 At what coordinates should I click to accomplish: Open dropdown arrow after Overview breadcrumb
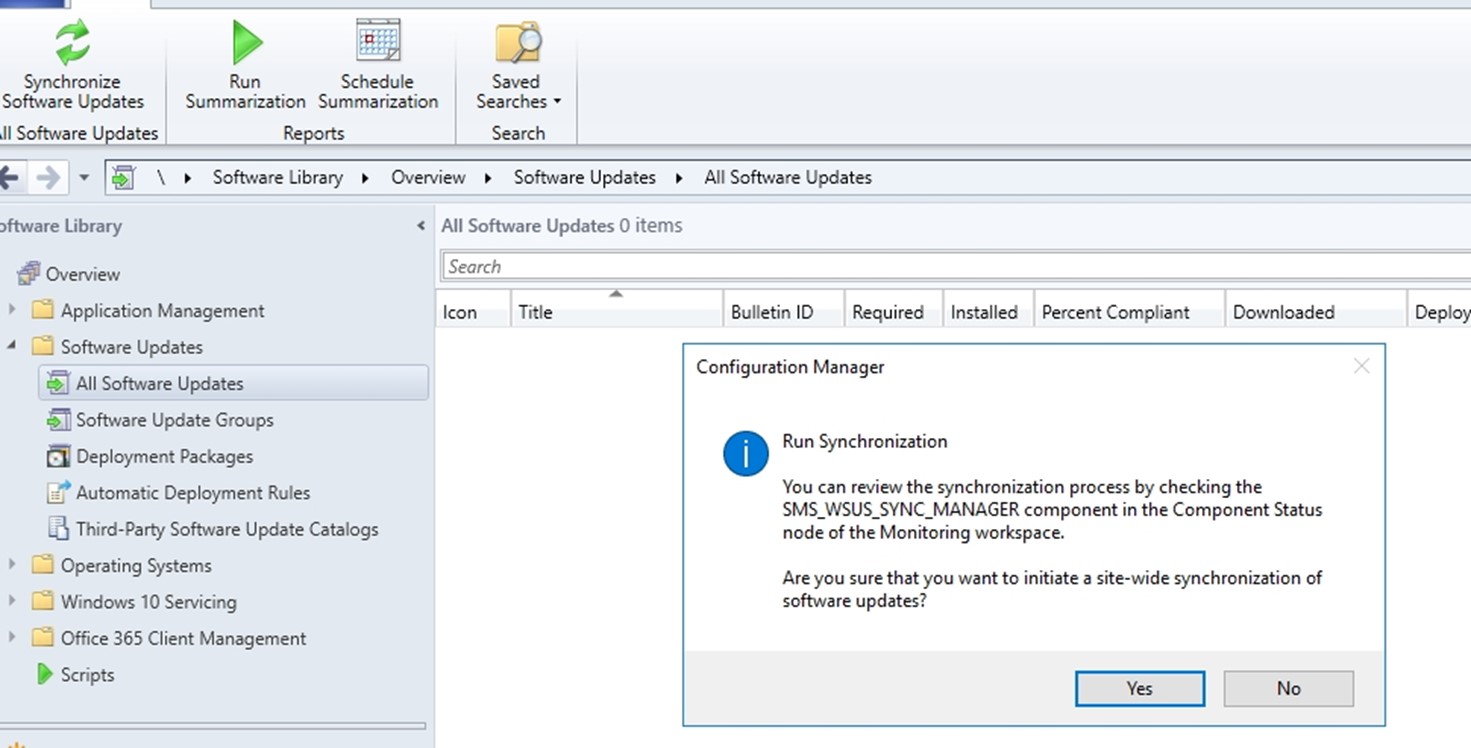tap(488, 178)
